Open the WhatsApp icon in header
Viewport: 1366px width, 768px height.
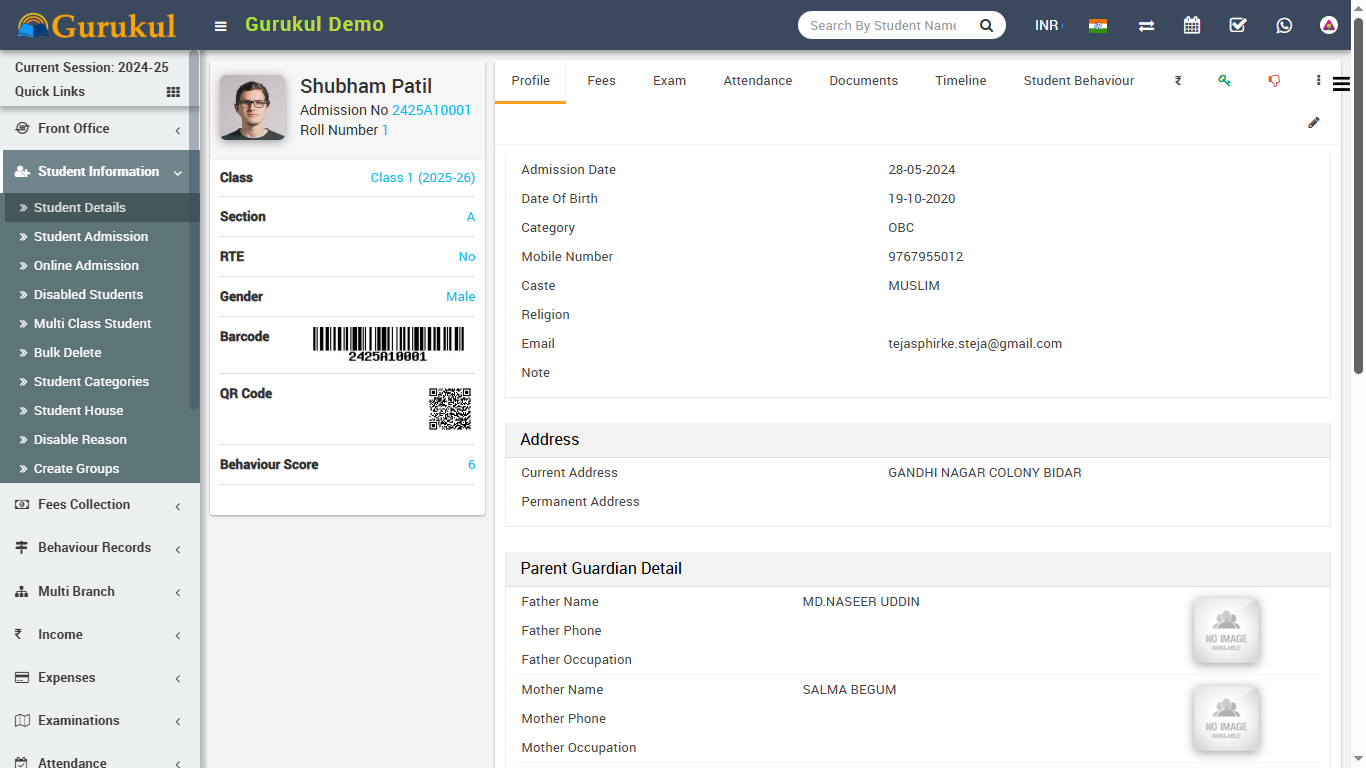[x=1284, y=26]
